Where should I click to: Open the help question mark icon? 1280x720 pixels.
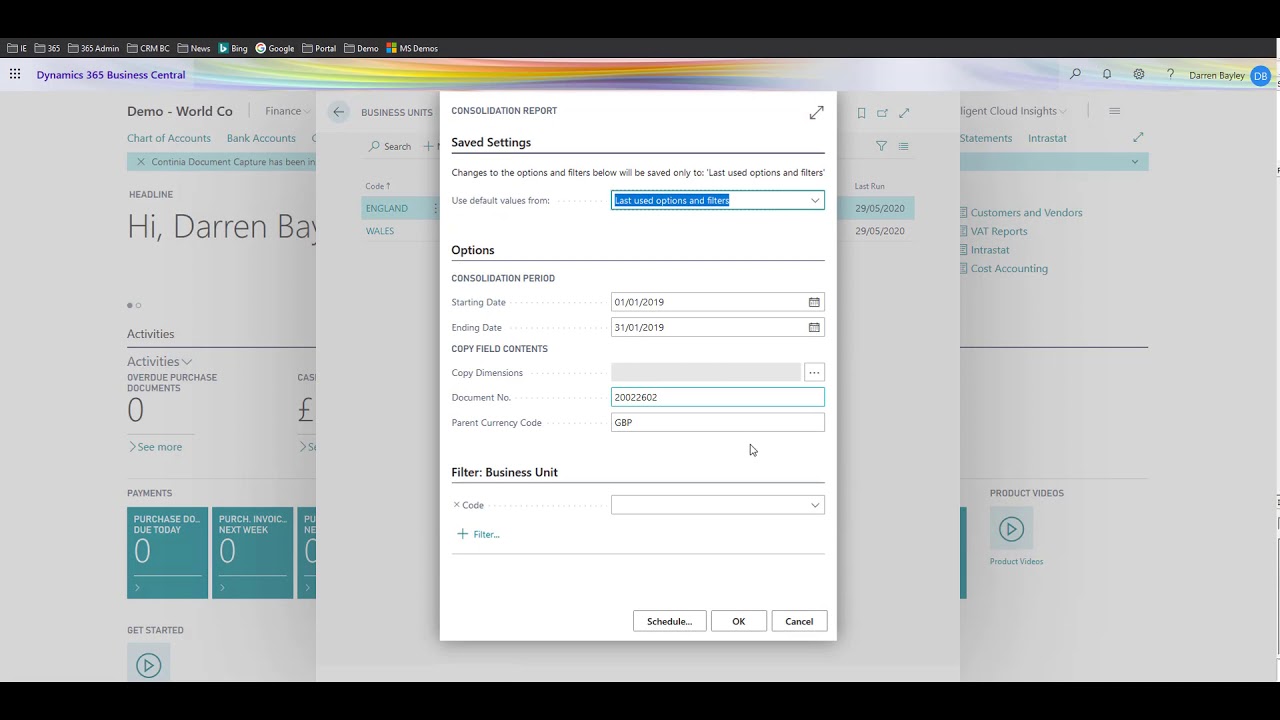tap(1170, 74)
